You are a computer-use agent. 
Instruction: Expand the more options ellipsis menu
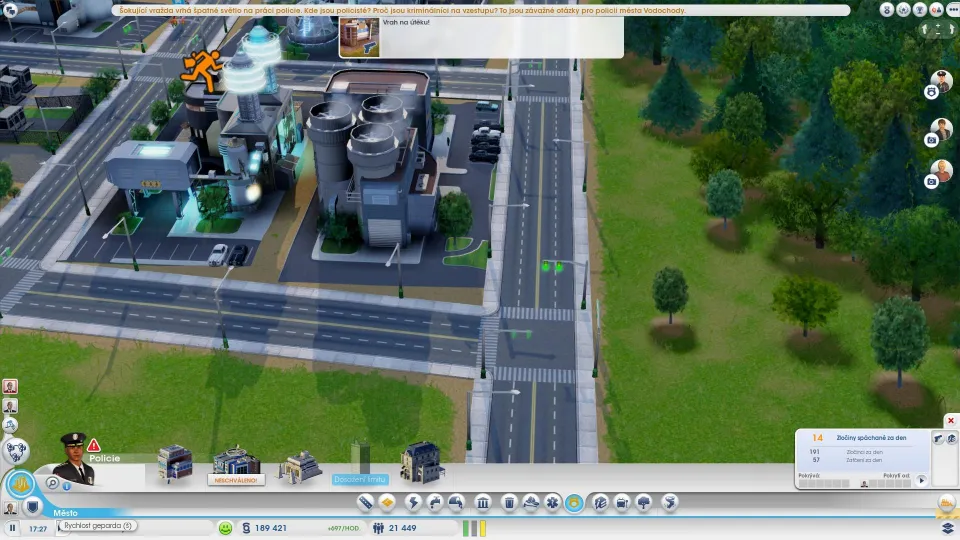(x=953, y=10)
